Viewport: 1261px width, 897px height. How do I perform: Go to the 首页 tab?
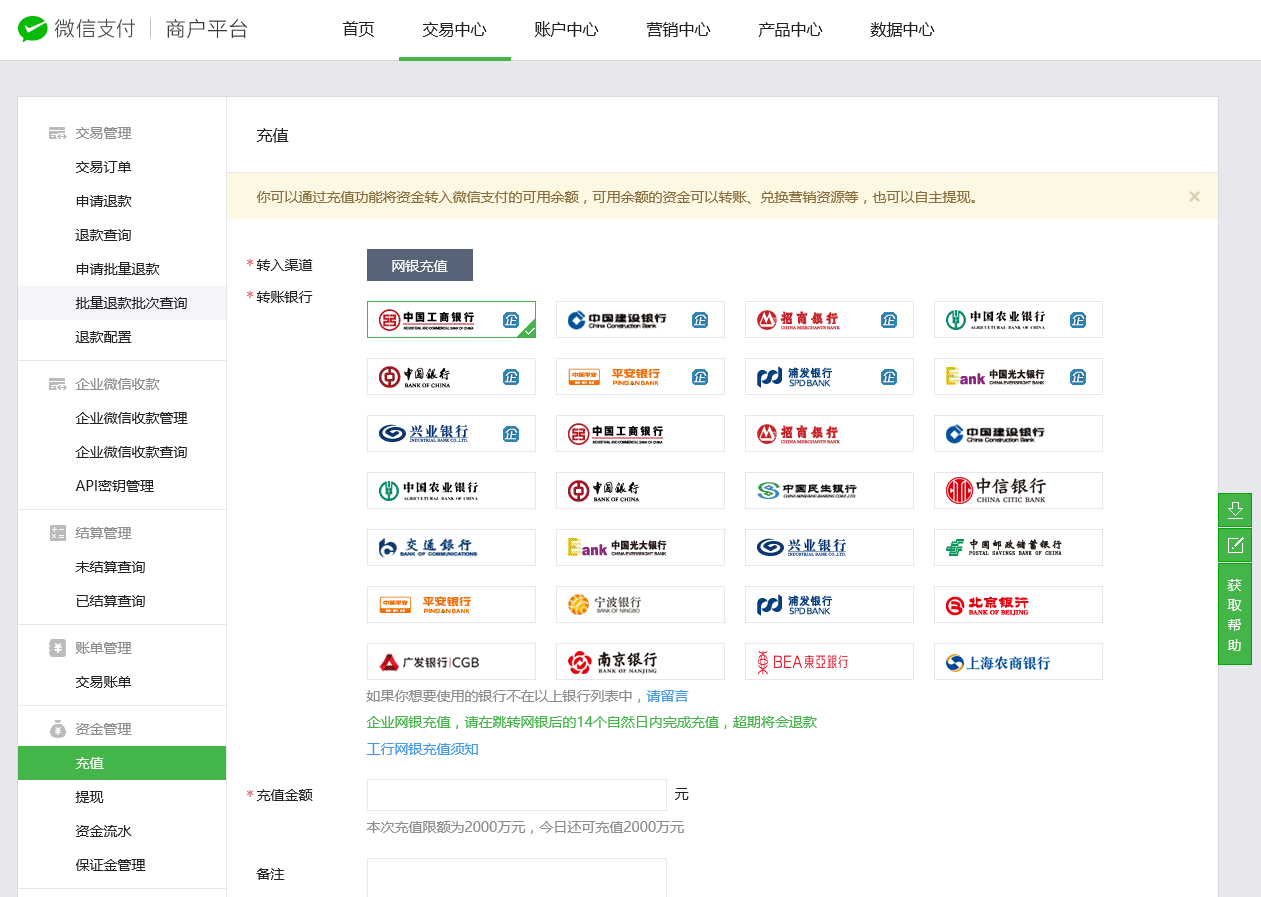[358, 30]
